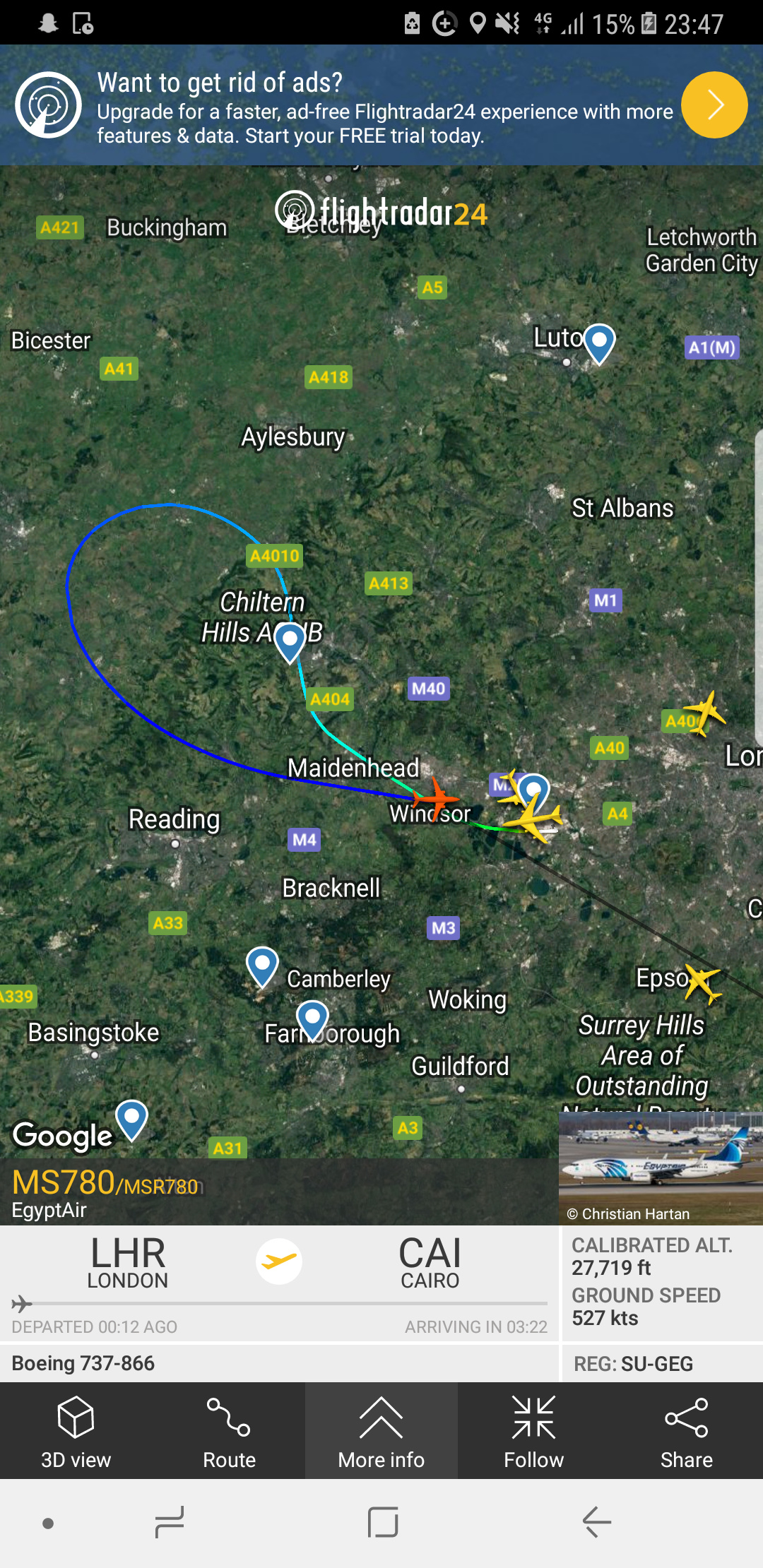Tap the Luton airport pin
The height and width of the screenshot is (1568, 763).
tap(600, 343)
